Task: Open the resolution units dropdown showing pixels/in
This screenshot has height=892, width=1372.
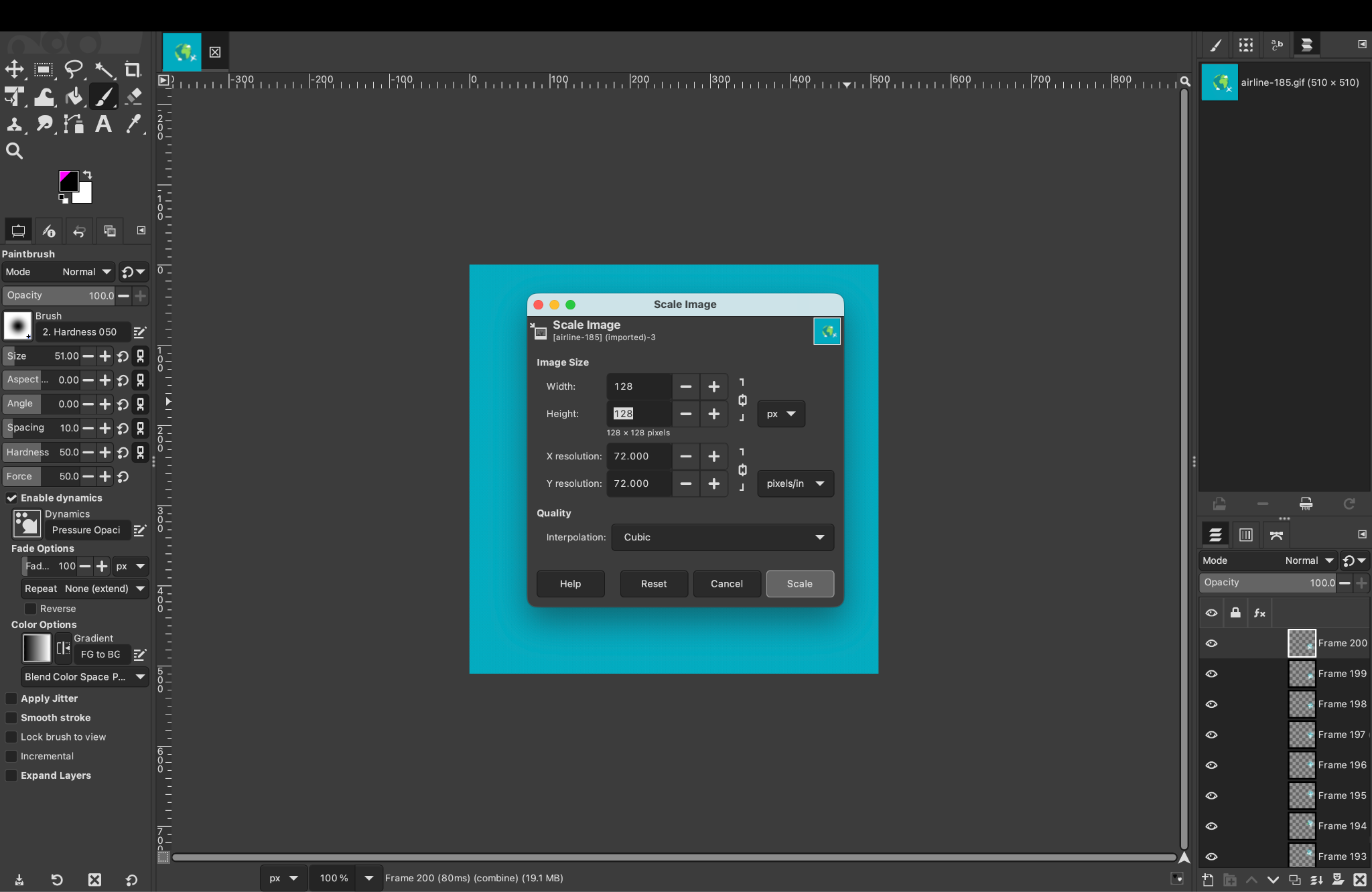Action: click(x=795, y=484)
